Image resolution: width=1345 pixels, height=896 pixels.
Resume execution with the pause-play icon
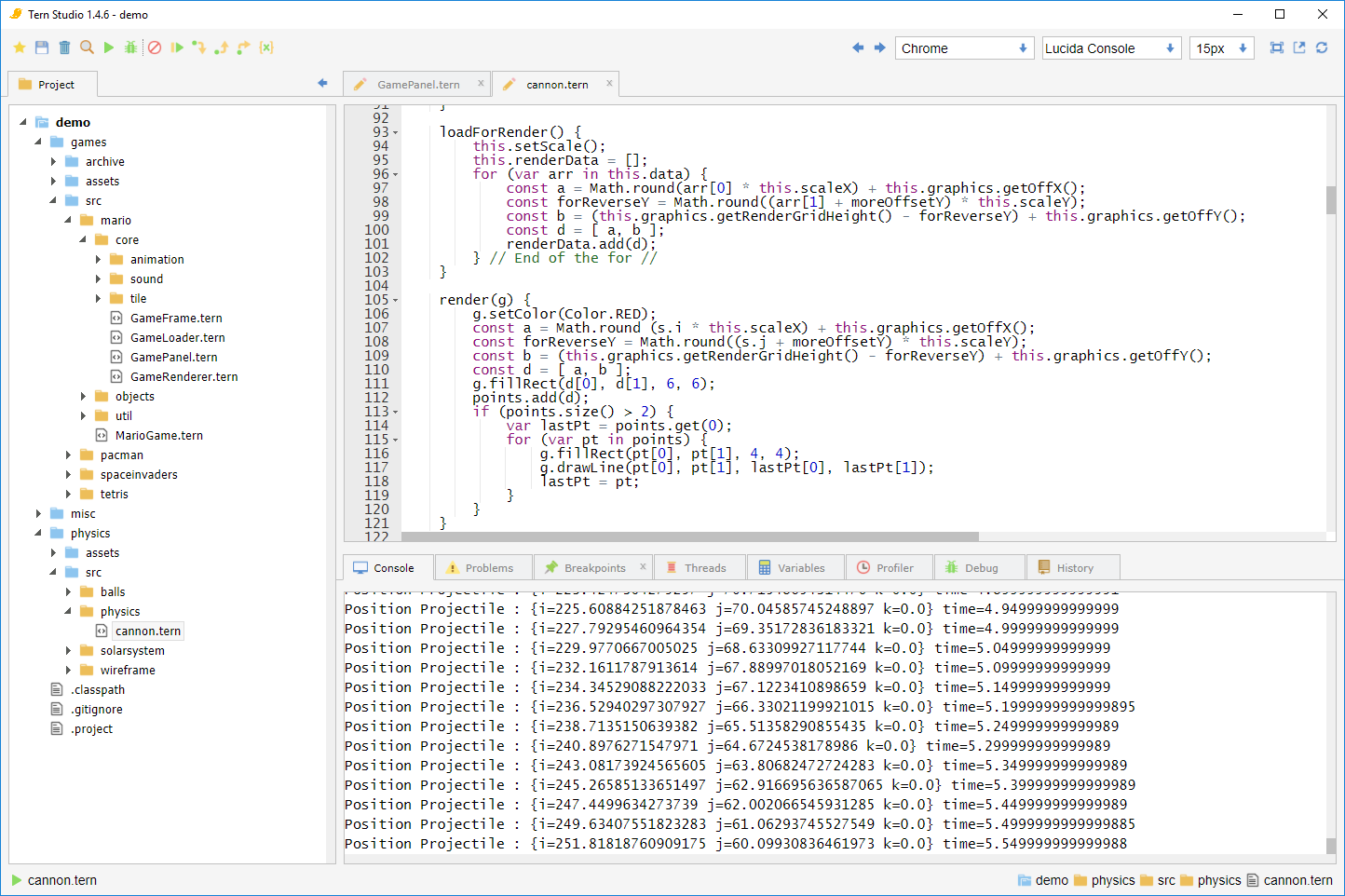(177, 48)
